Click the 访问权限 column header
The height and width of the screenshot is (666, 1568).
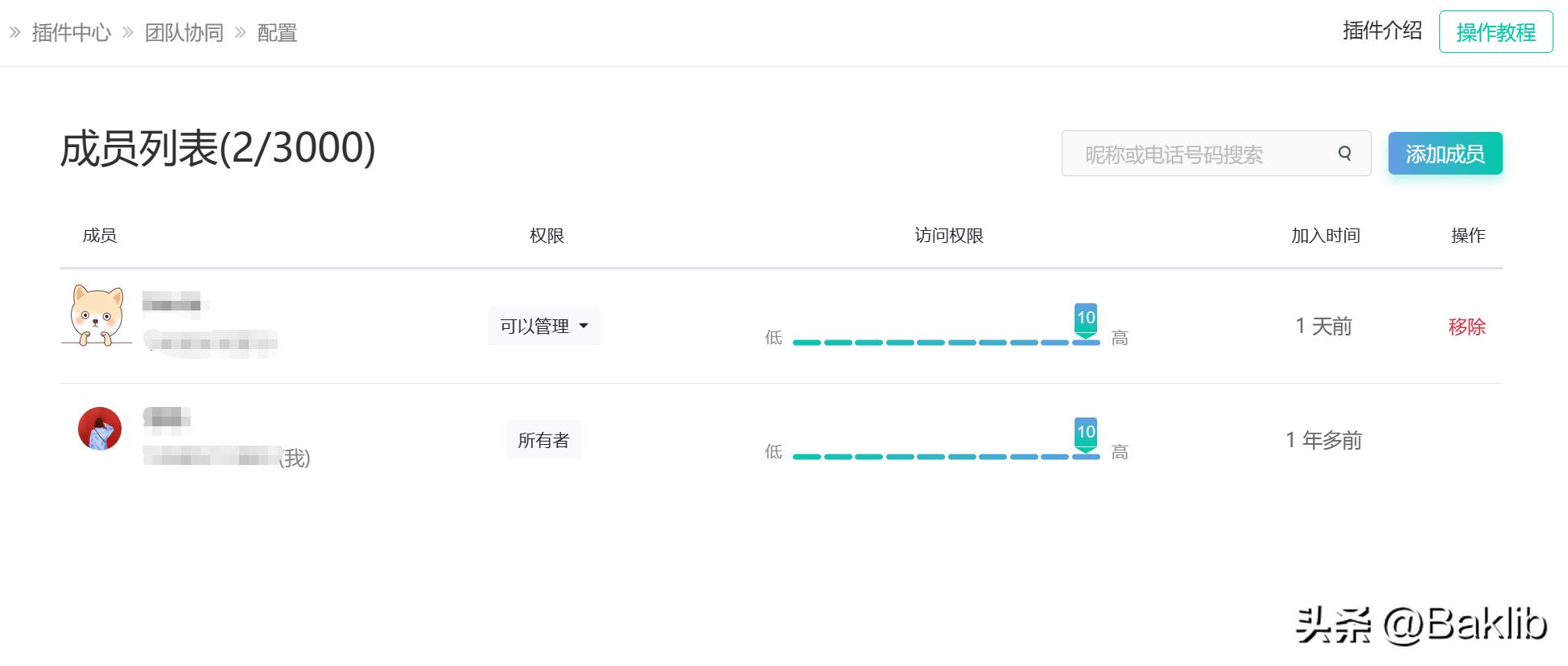[x=949, y=236]
